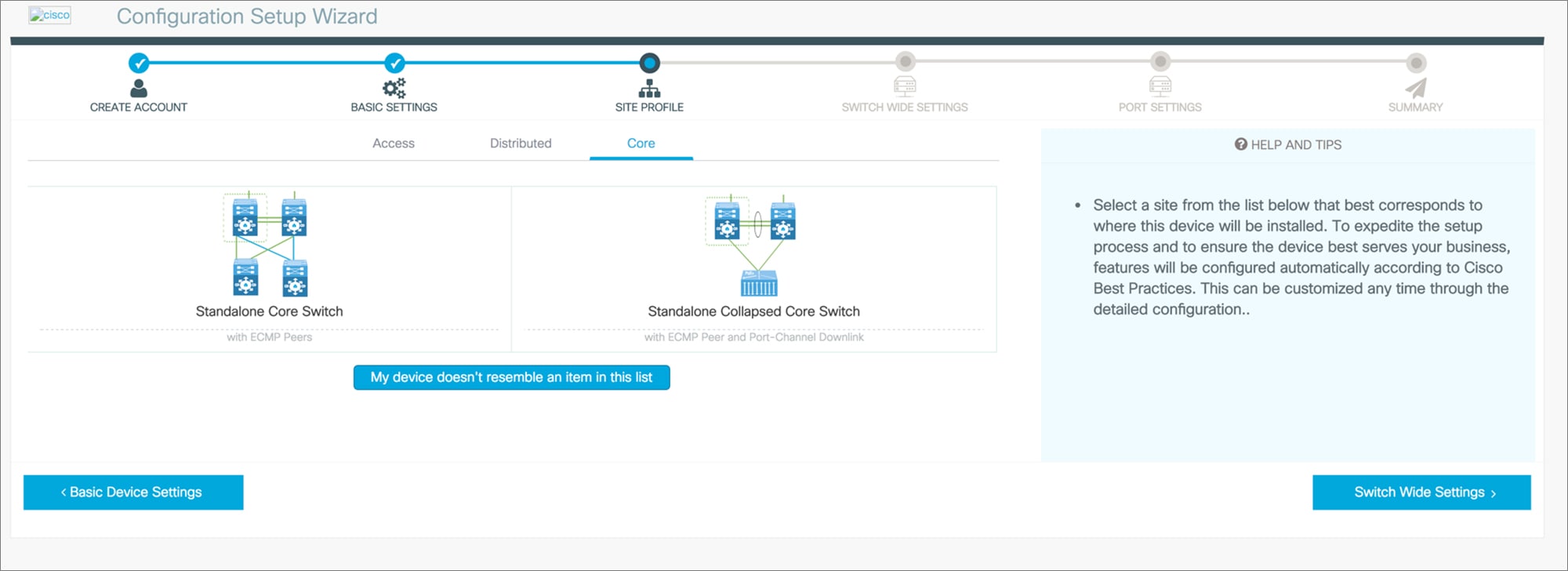Click the Help and Tips question mark icon
Viewport: 1568px width, 571px height.
tap(1241, 144)
